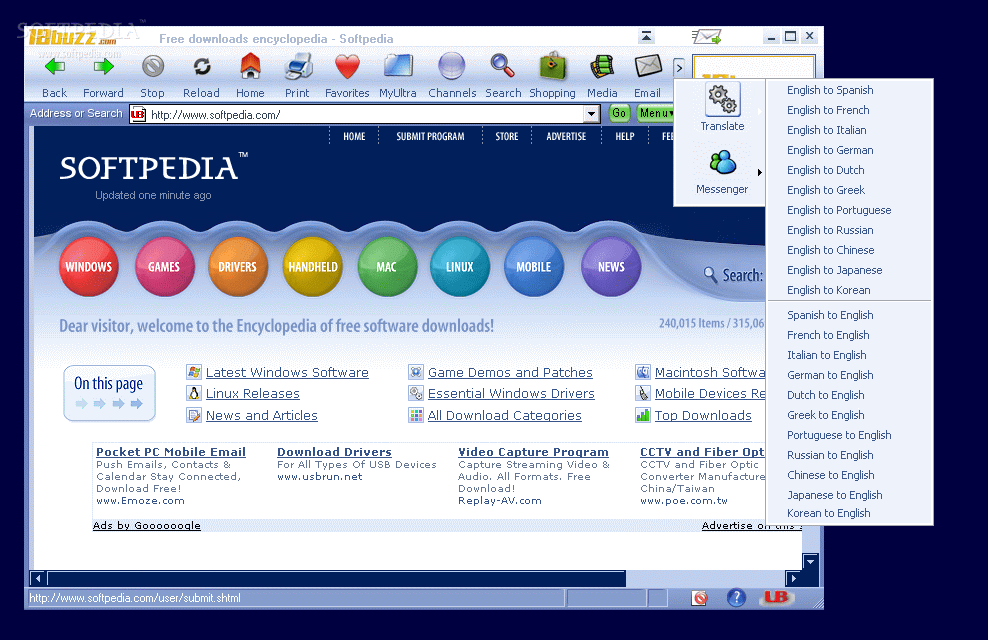Click the mail send icon in title bar
This screenshot has height=640, width=988.
point(706,37)
